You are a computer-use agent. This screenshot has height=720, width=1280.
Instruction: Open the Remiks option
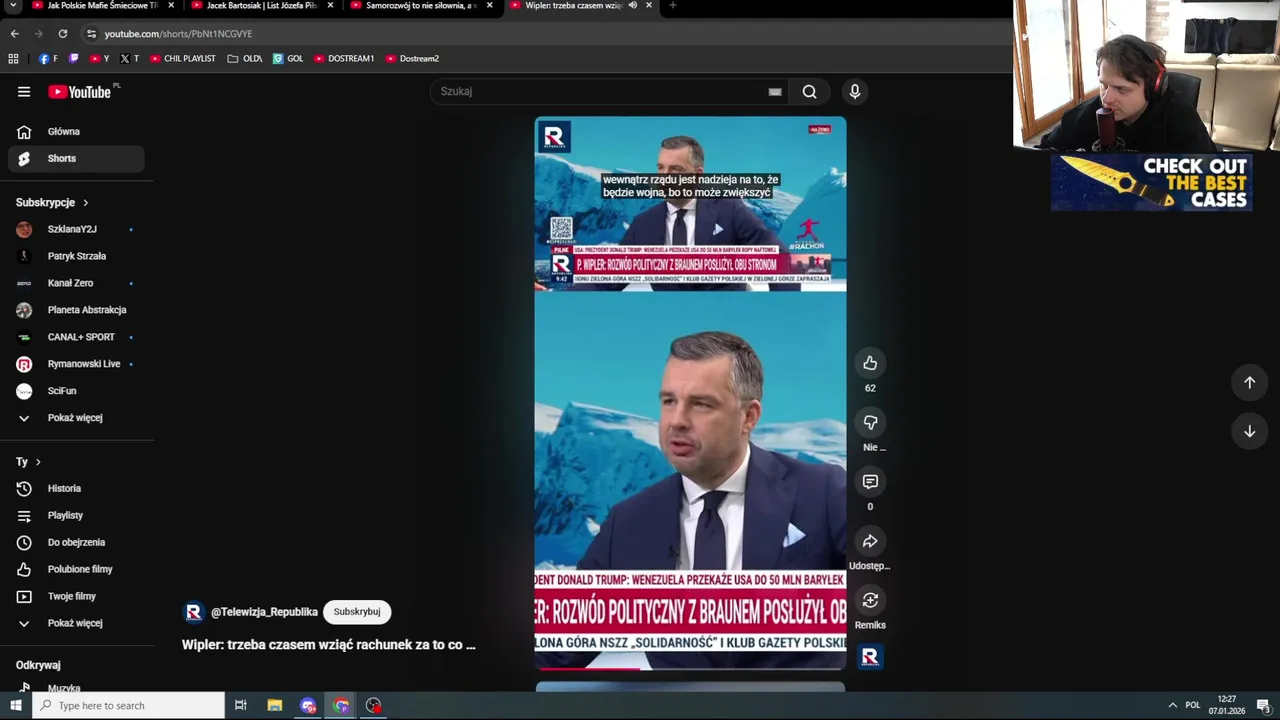click(x=870, y=600)
